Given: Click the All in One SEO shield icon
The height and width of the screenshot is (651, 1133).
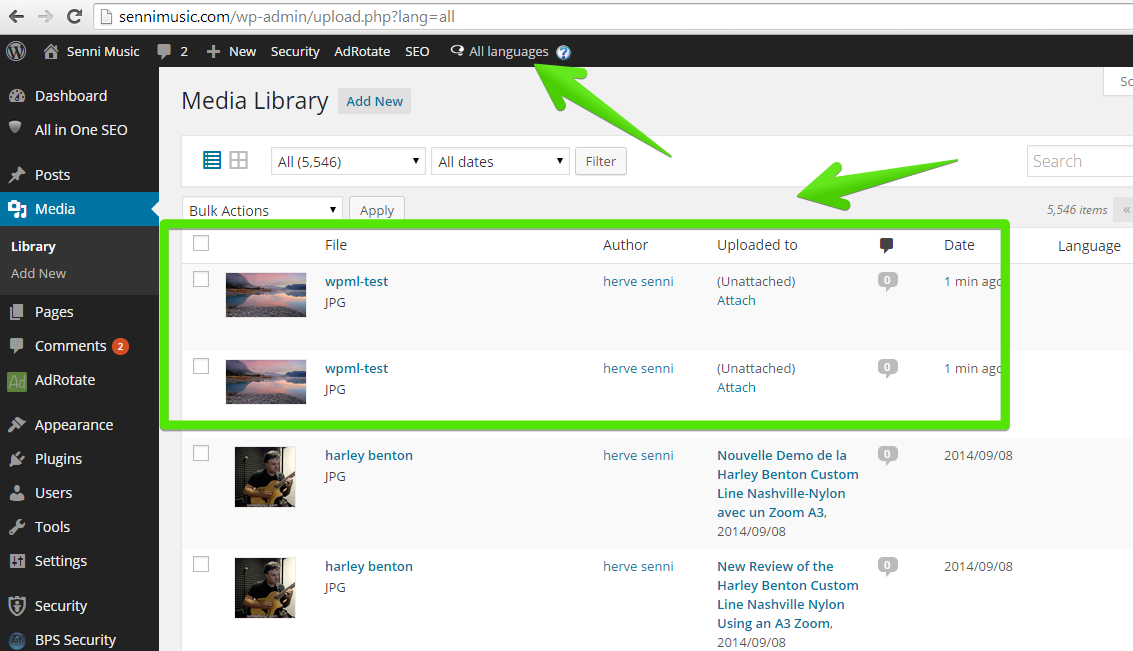Looking at the screenshot, I should click(x=15, y=128).
